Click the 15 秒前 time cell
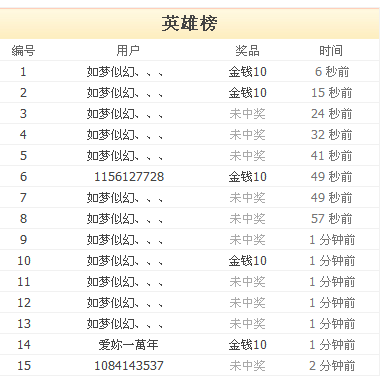The image size is (384, 388). pyautogui.click(x=332, y=93)
